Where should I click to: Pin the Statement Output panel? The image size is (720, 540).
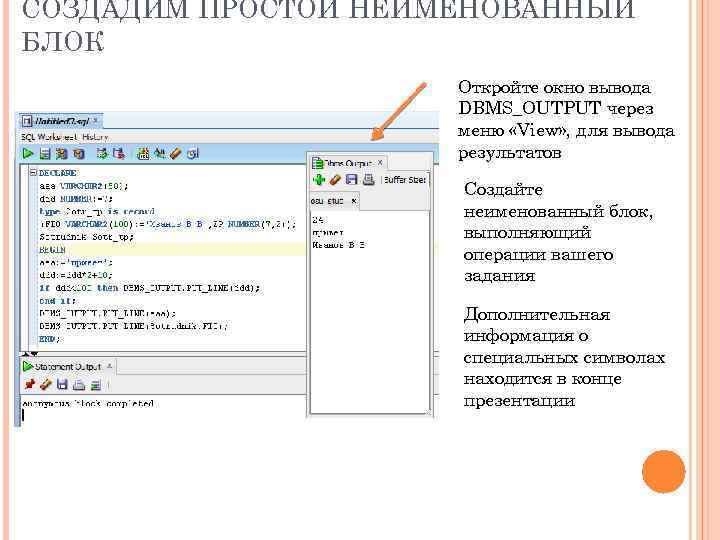click(29, 384)
